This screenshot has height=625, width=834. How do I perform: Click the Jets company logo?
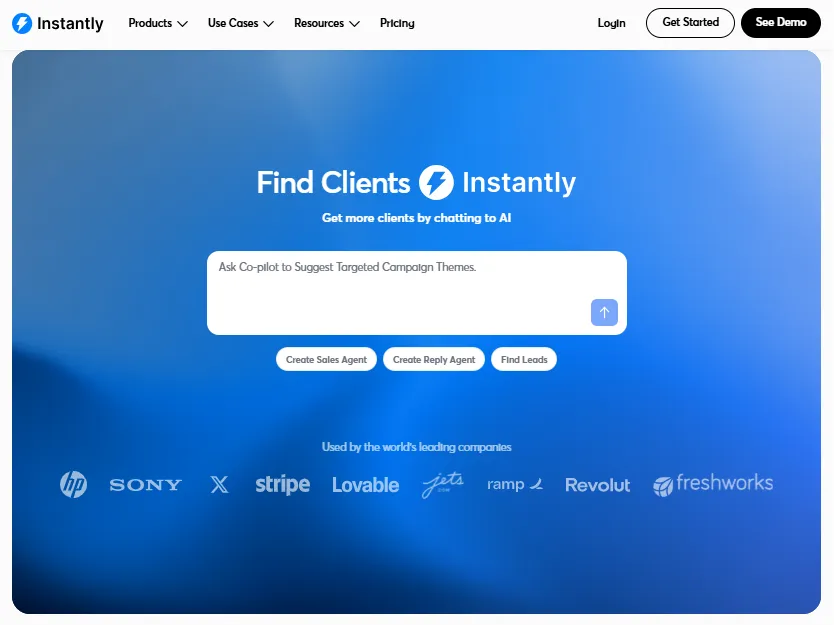(x=443, y=485)
